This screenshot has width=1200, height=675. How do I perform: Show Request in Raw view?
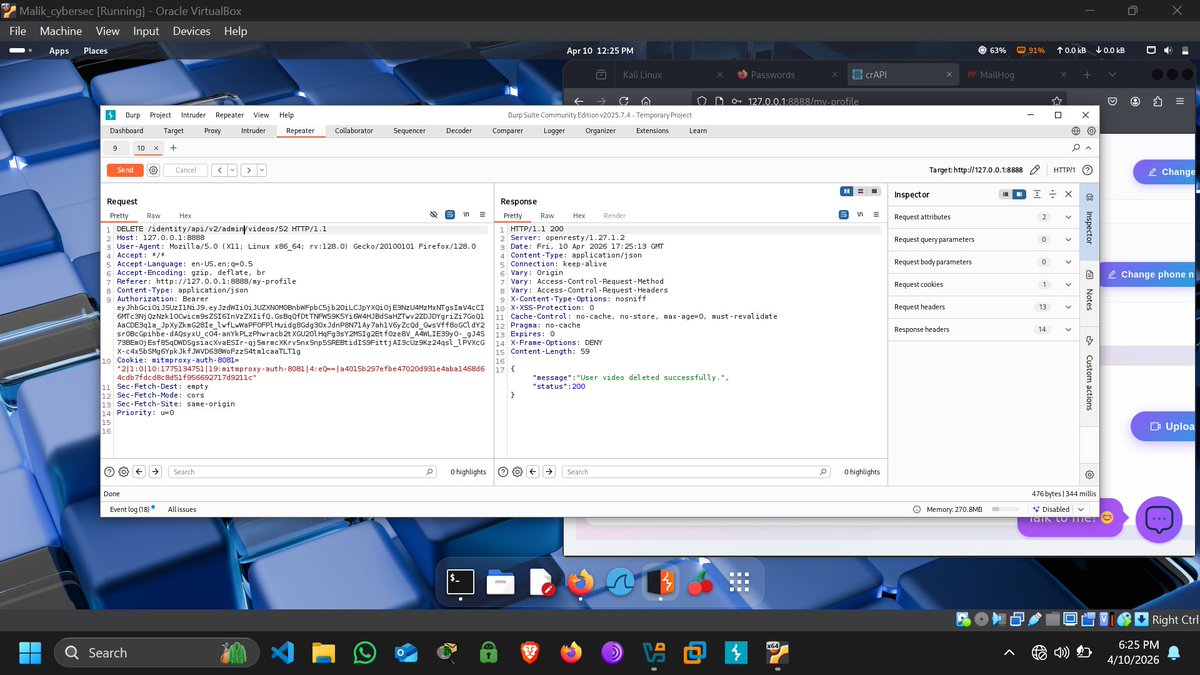[153, 216]
